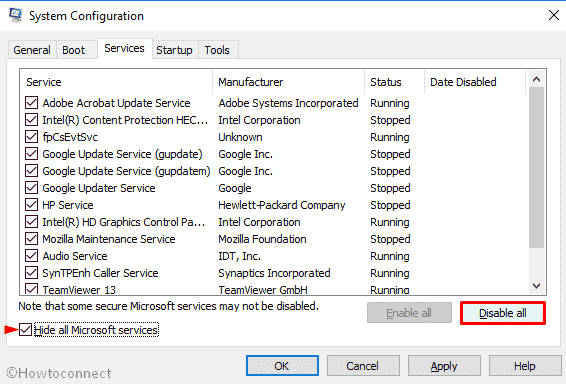Viewport: 566px width, 384px height.
Task: Toggle SynTPEnh Caller Service checkbox
Action: click(31, 273)
